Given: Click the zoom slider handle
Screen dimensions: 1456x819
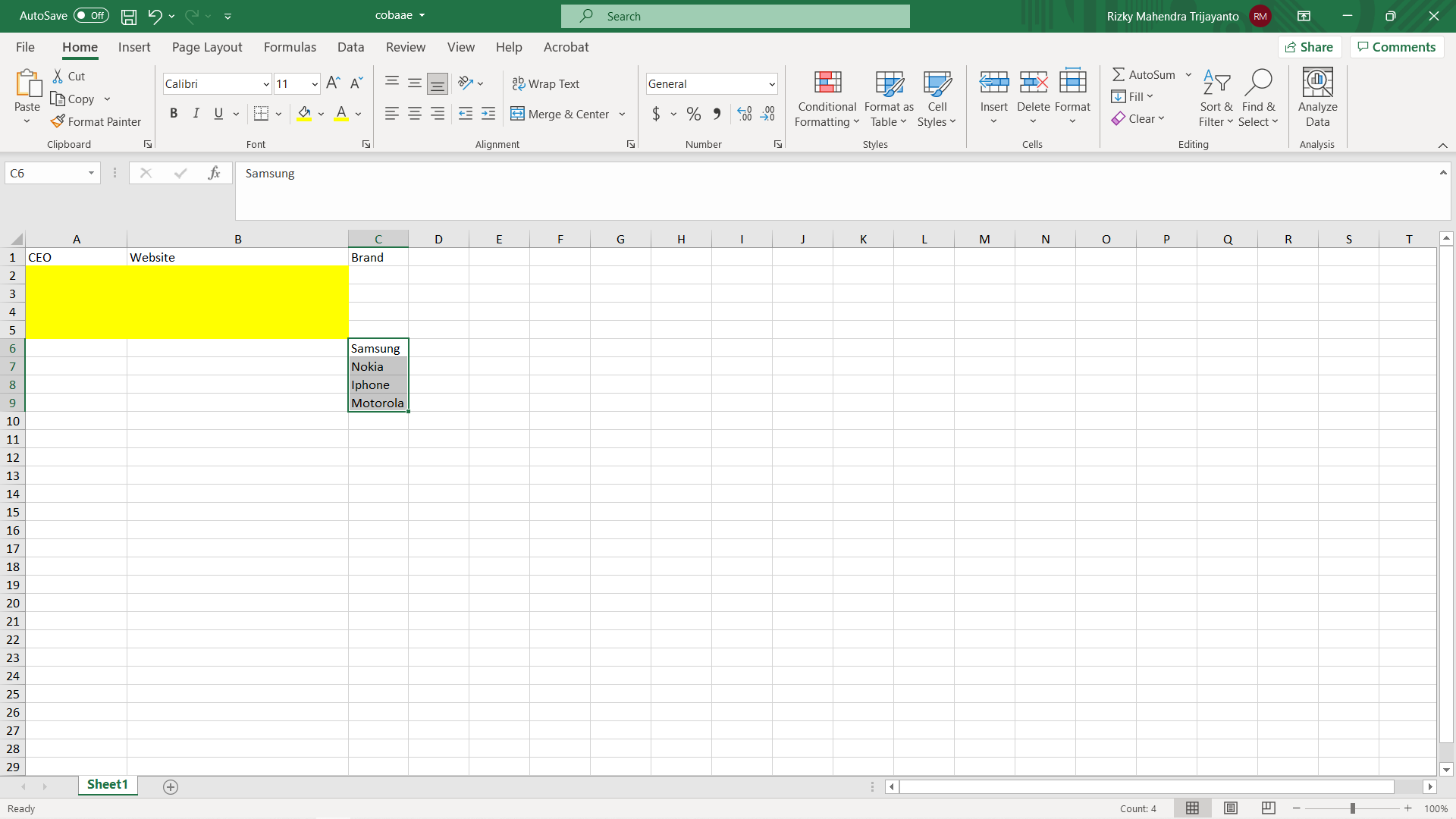Looking at the screenshot, I should coord(1352,808).
